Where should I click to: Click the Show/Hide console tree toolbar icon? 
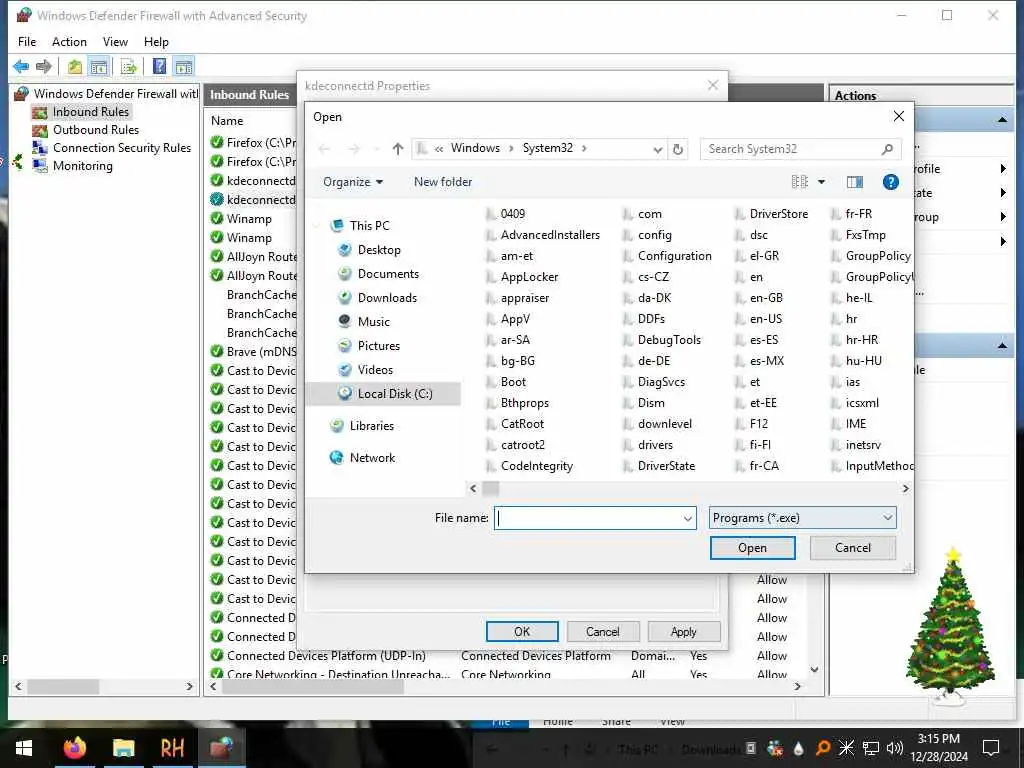click(x=99, y=66)
